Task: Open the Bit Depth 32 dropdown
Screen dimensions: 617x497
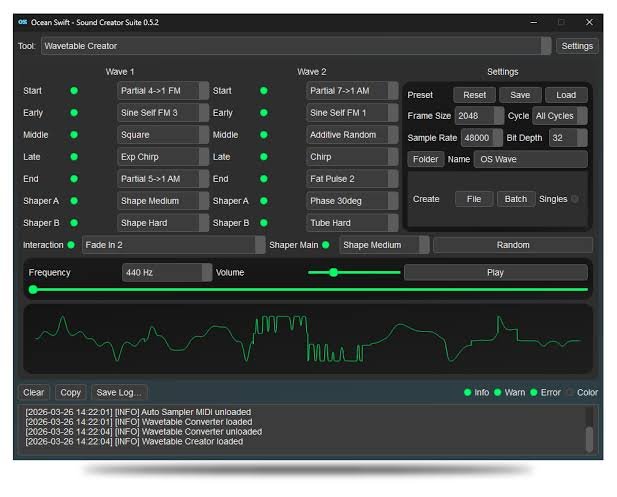Action: pyautogui.click(x=568, y=138)
